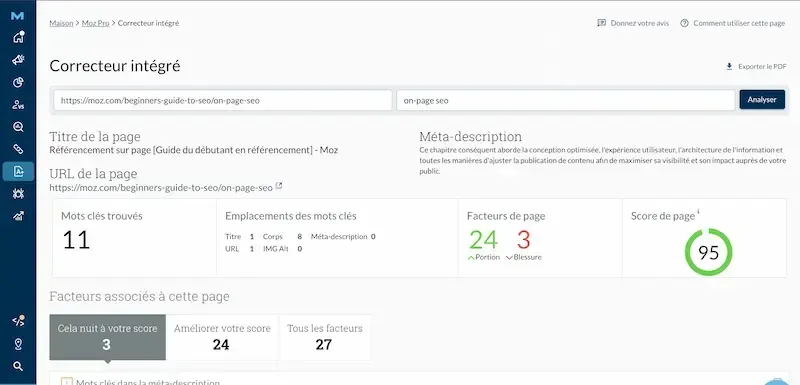Click the keyword input containing on-page seo
This screenshot has height=385, width=800.
(x=566, y=100)
